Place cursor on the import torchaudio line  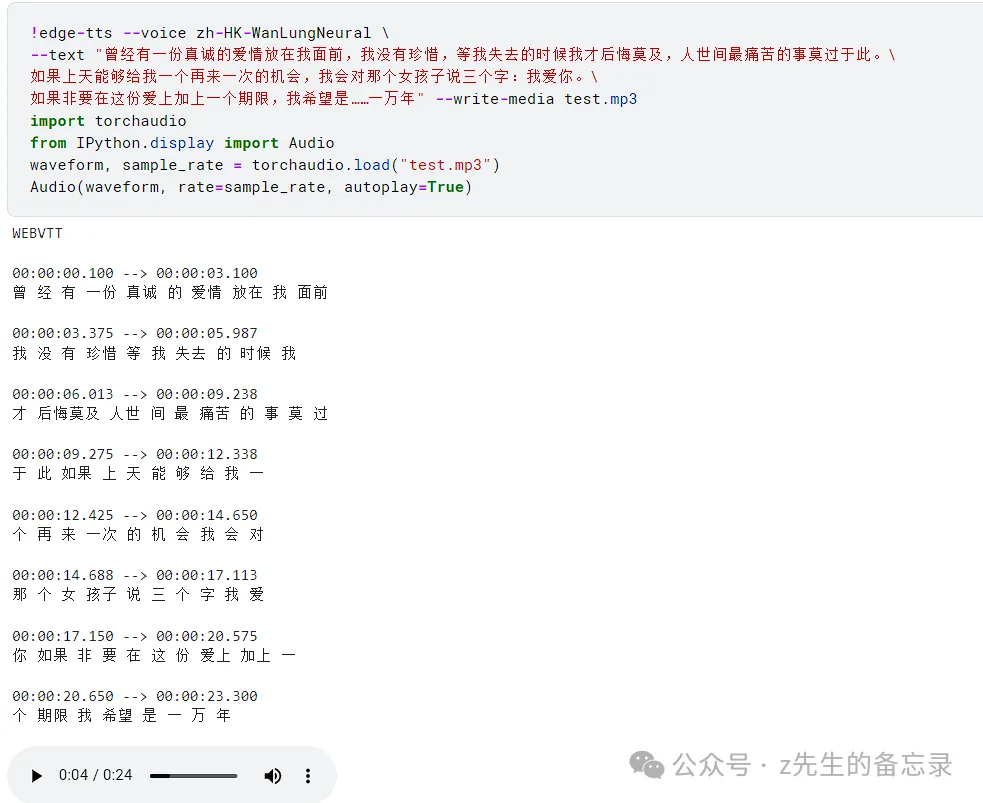pos(108,121)
